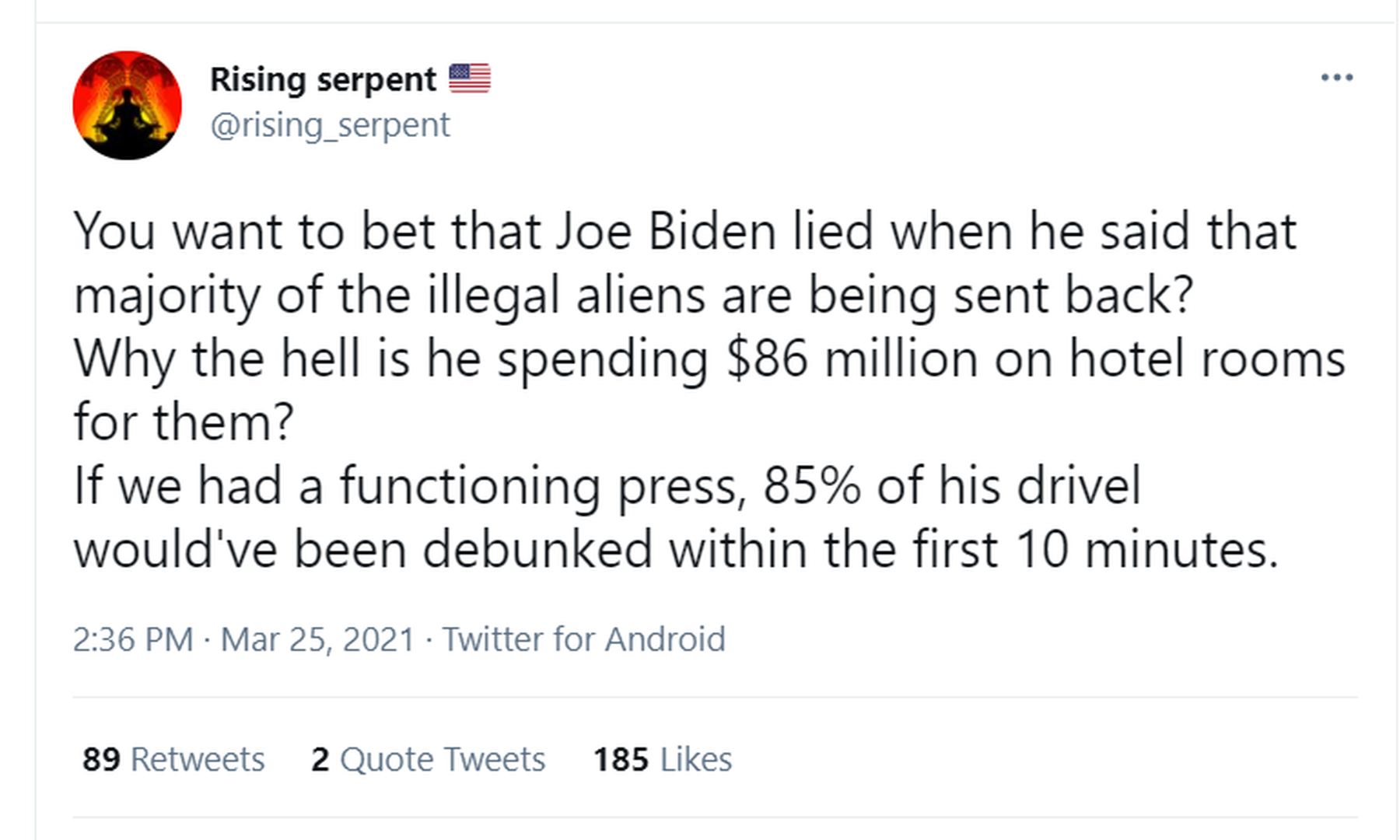The image size is (1400, 840).
Task: Click the tweet line starting "You want to bet"
Action: pyautogui.click(x=684, y=232)
